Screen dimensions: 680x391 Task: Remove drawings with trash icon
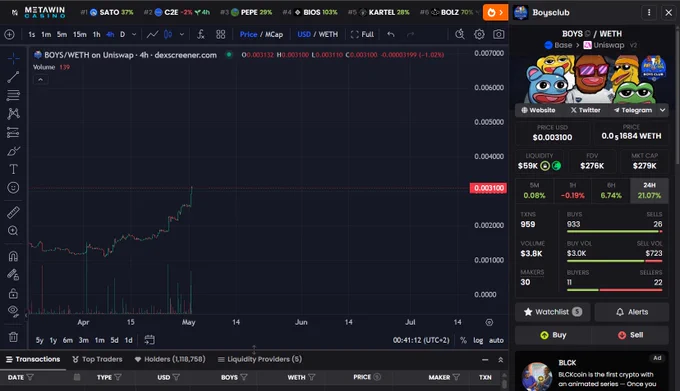[x=13, y=337]
